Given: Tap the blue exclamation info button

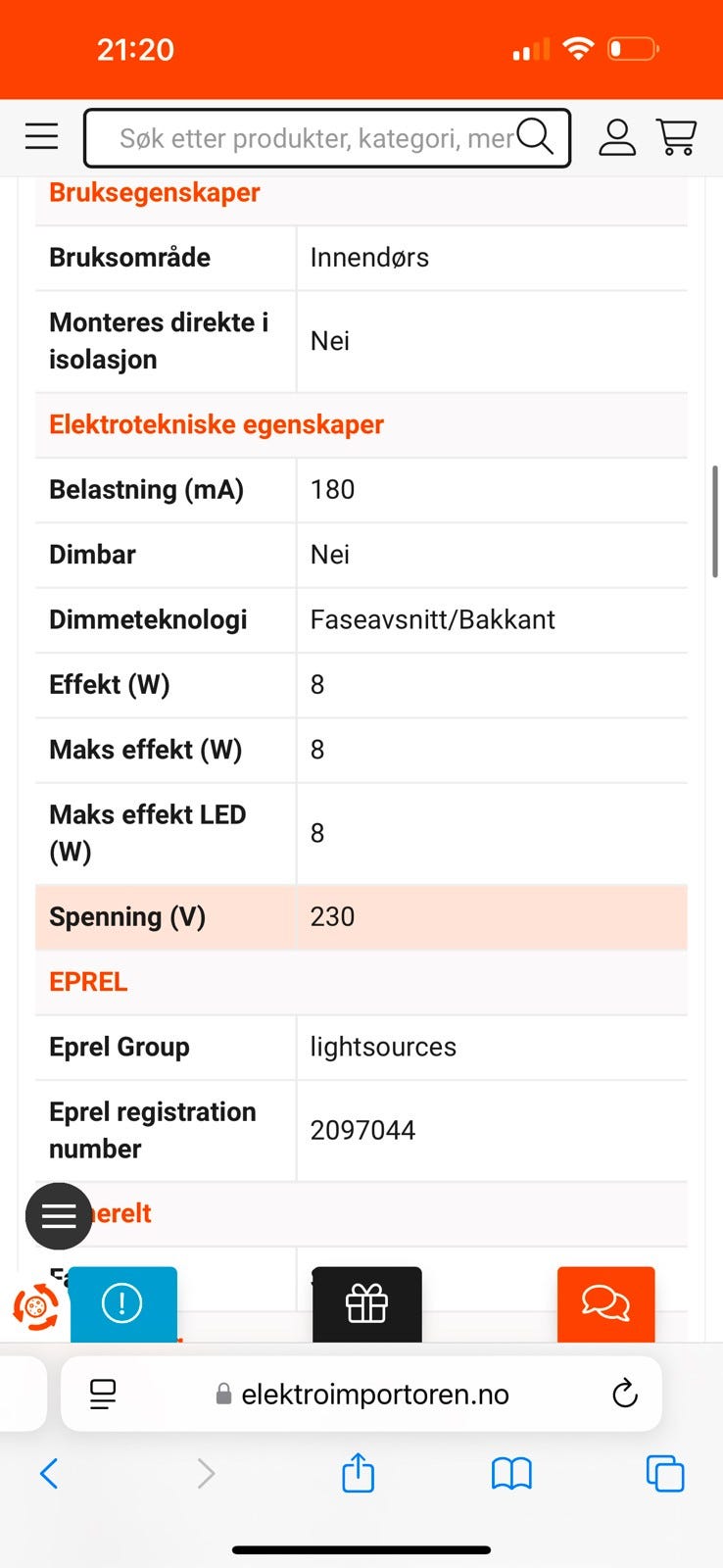Looking at the screenshot, I should coord(122,1303).
